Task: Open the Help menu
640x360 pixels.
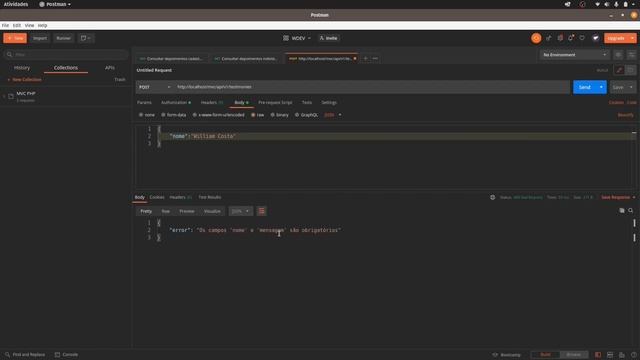Action: (42, 25)
